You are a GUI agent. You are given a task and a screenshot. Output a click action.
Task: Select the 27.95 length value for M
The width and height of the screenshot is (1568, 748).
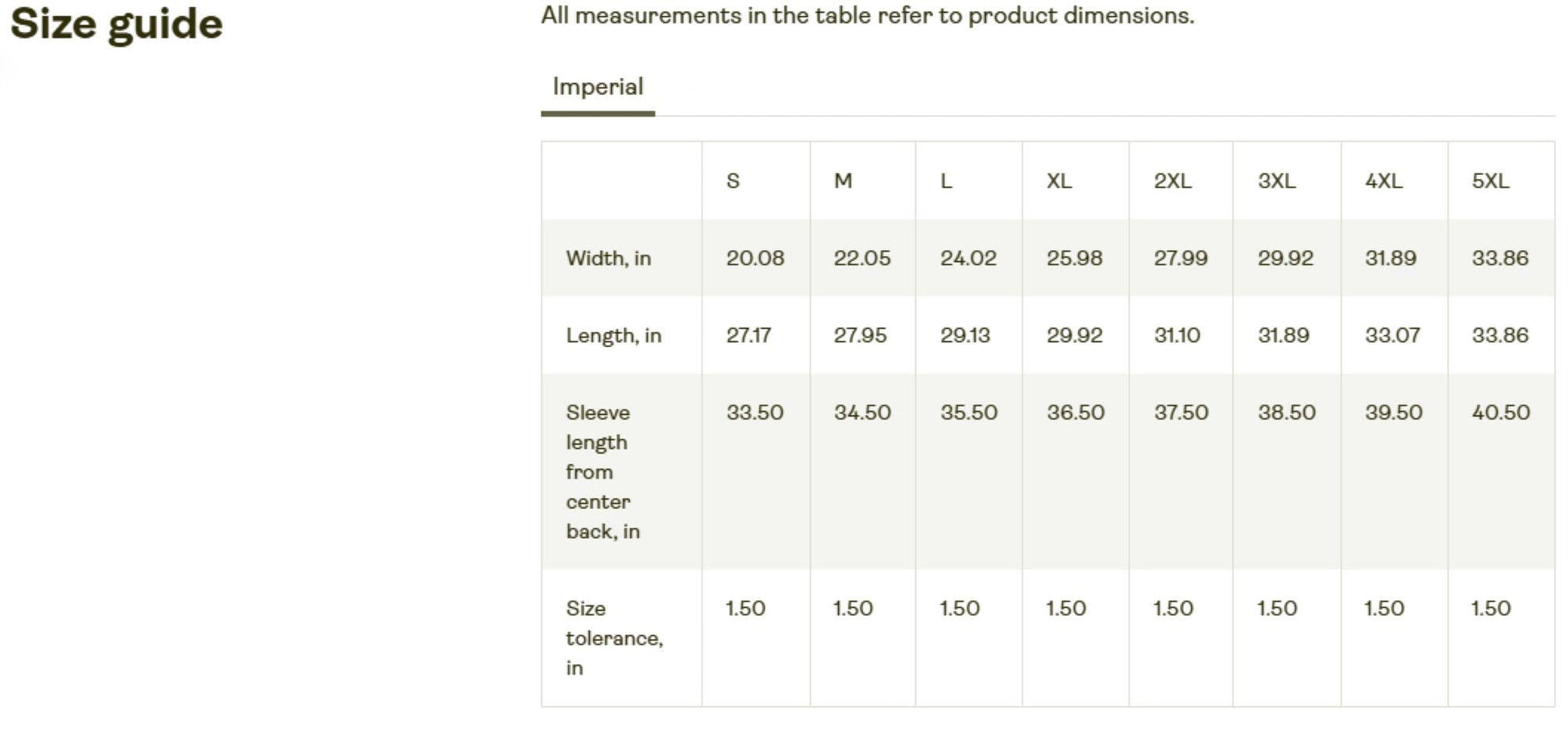click(860, 335)
